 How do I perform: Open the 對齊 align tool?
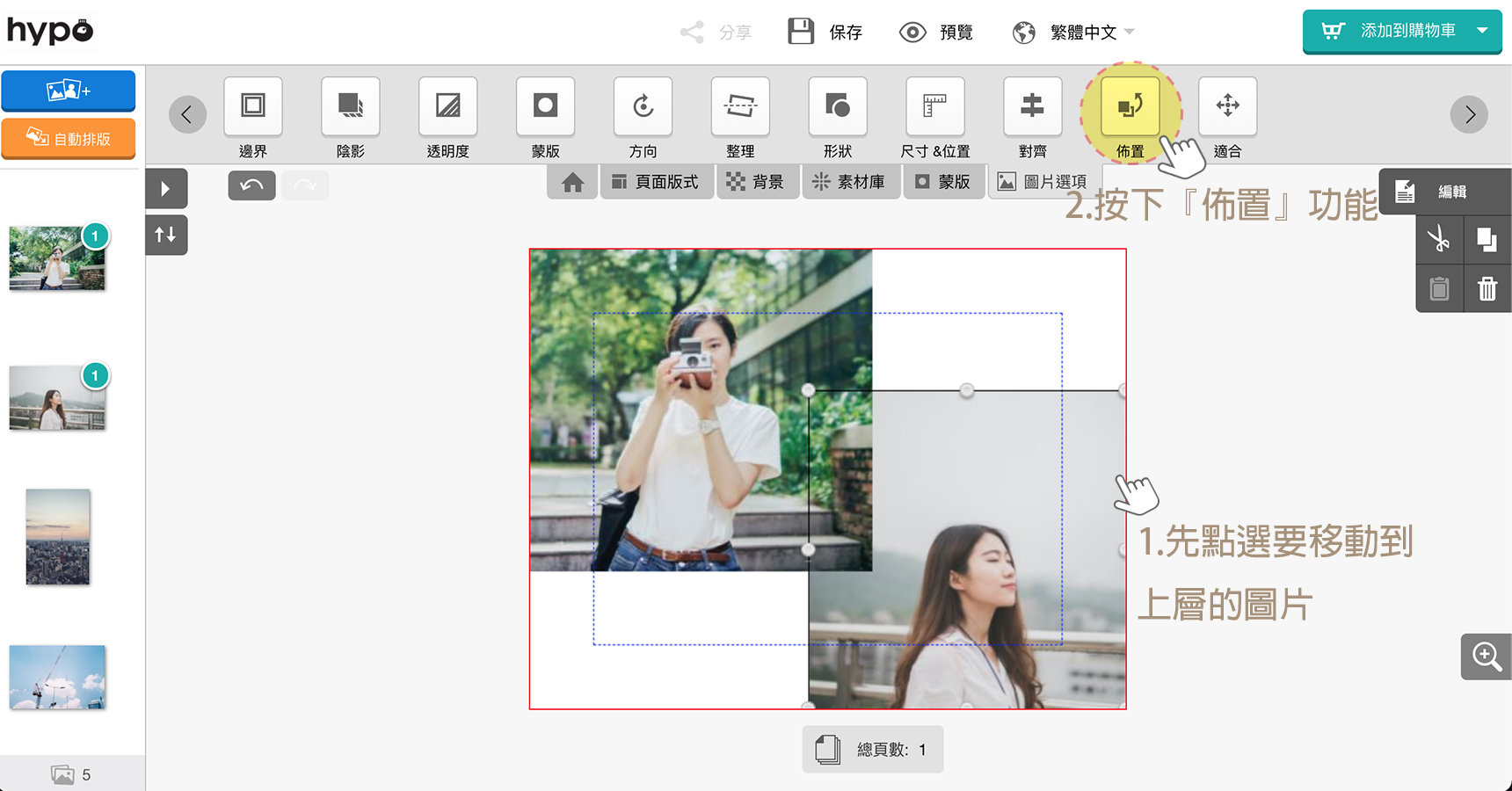coord(1032,107)
